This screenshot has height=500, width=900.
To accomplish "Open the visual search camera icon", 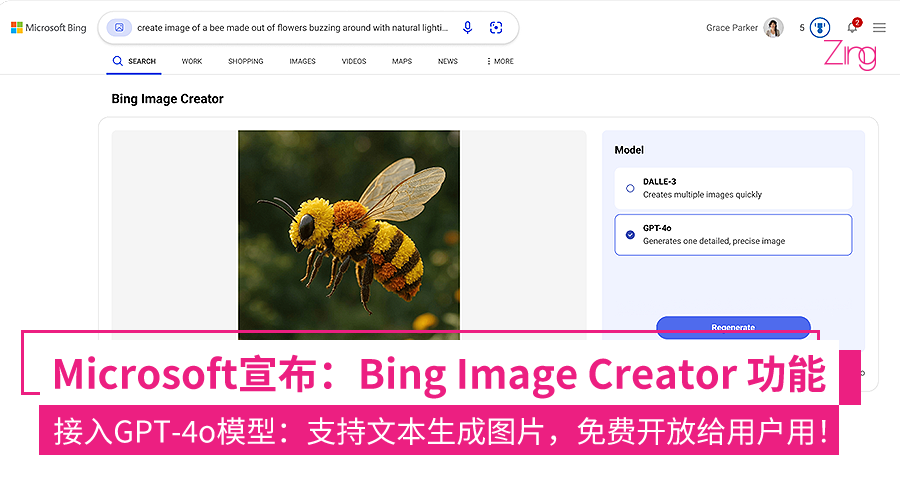I will [496, 28].
